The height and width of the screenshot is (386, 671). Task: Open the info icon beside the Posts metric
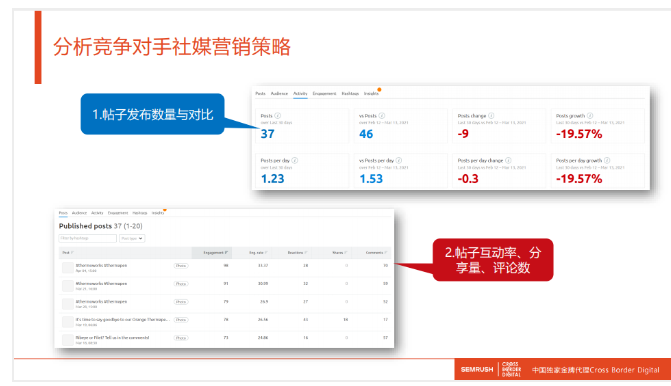278,116
